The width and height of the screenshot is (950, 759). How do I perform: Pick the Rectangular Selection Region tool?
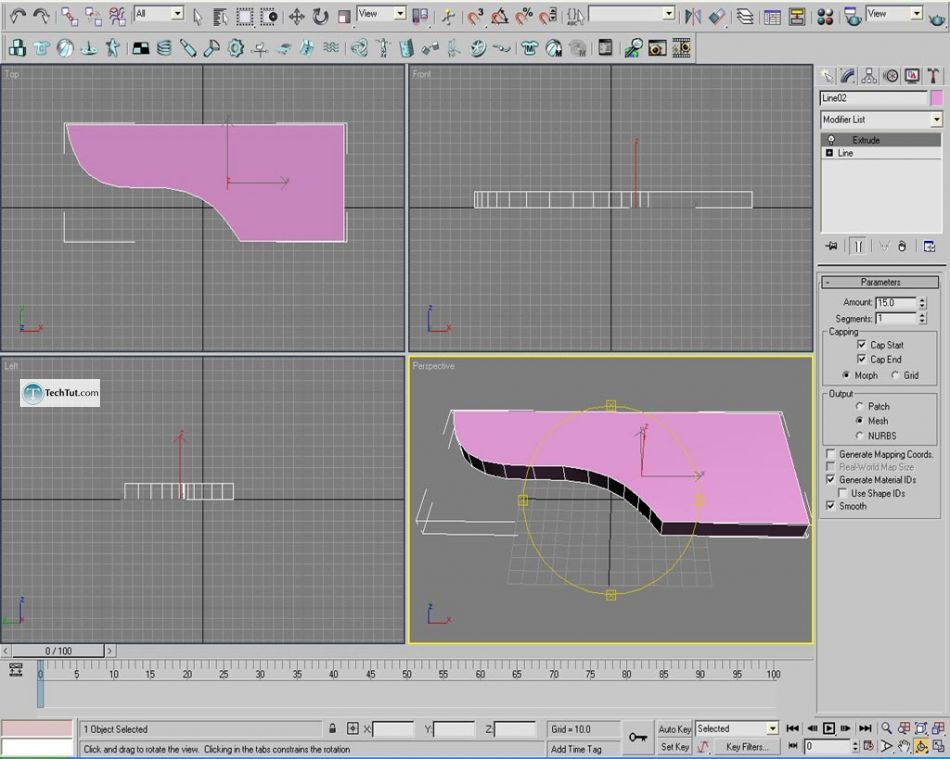click(244, 17)
